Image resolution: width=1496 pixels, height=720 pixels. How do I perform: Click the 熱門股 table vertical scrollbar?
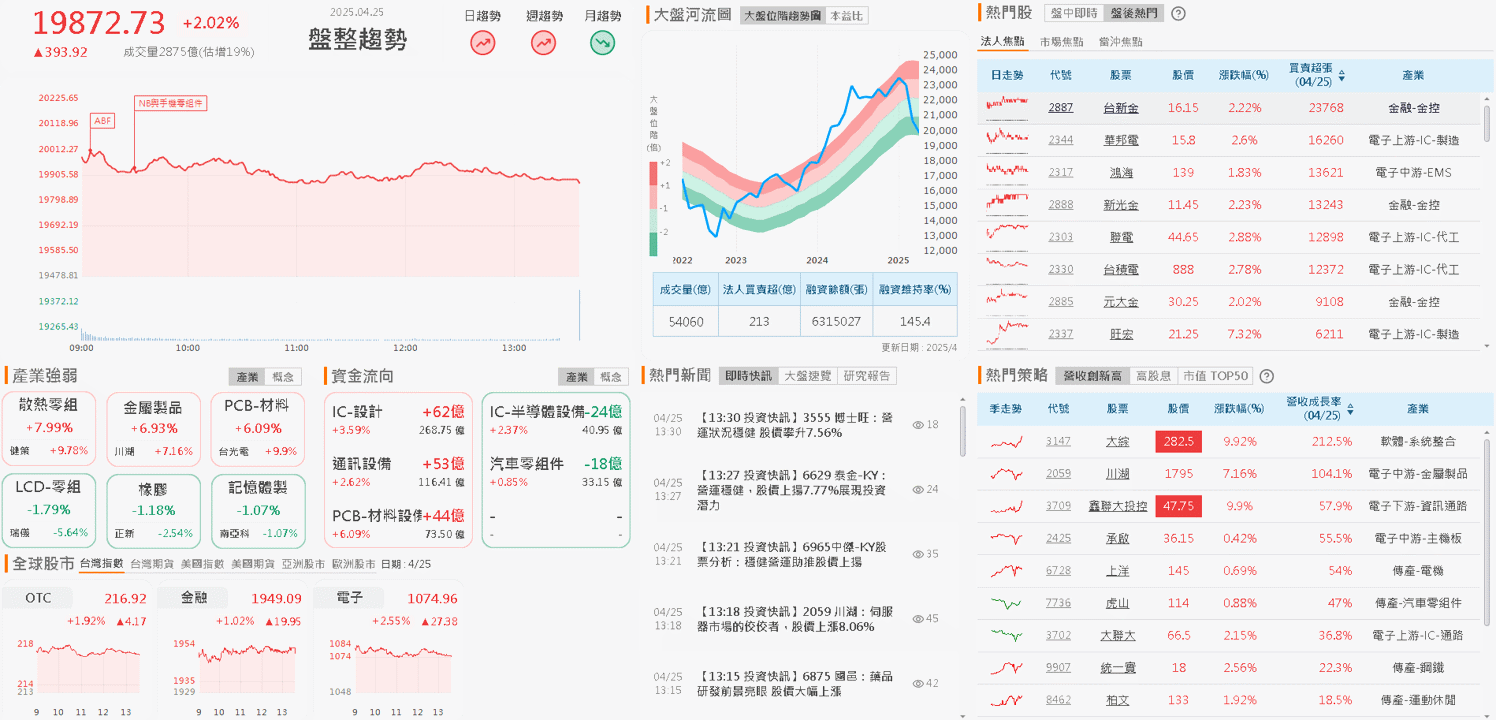[x=1487, y=125]
